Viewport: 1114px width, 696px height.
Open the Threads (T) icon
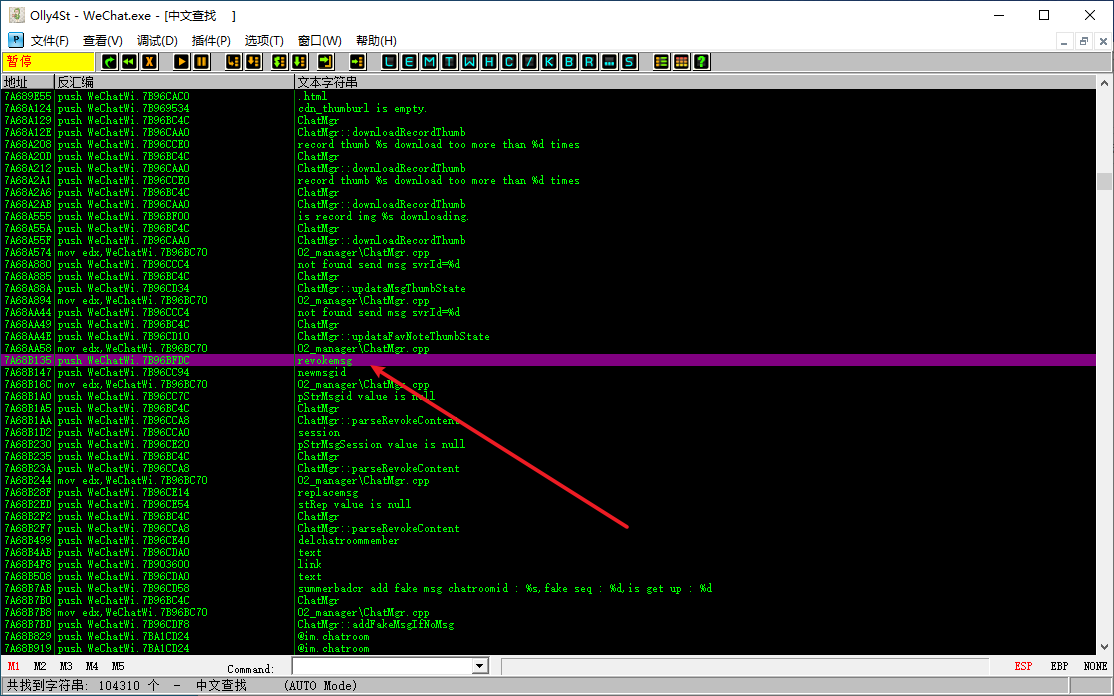(449, 62)
